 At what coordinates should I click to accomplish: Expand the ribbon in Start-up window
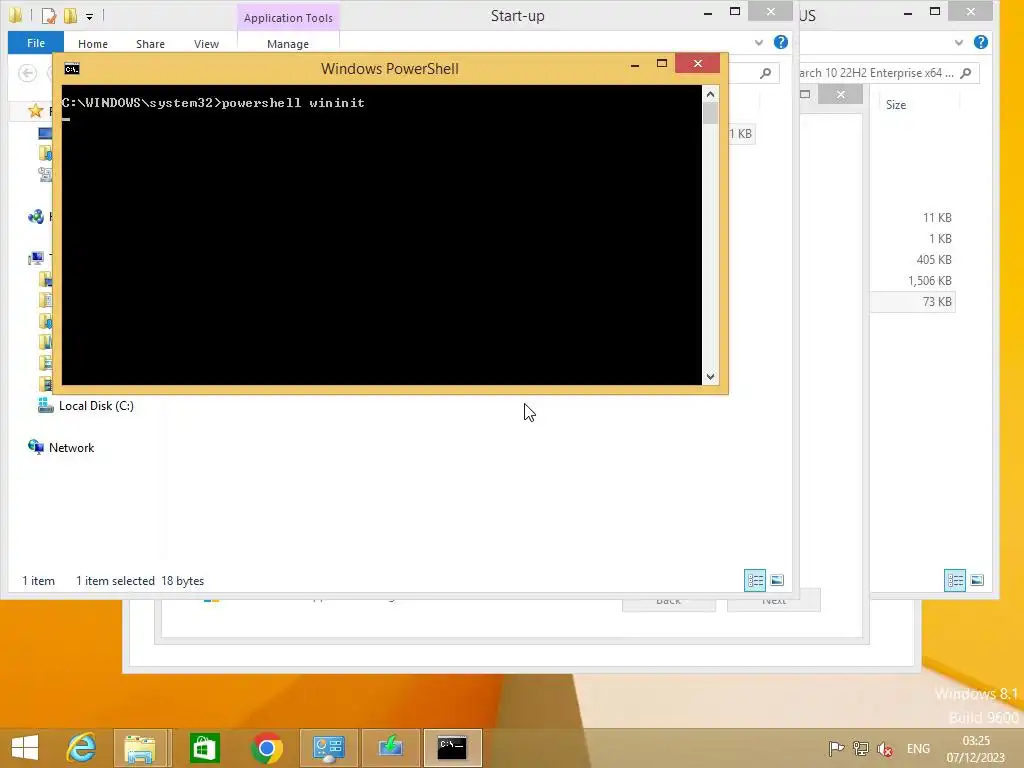(759, 42)
